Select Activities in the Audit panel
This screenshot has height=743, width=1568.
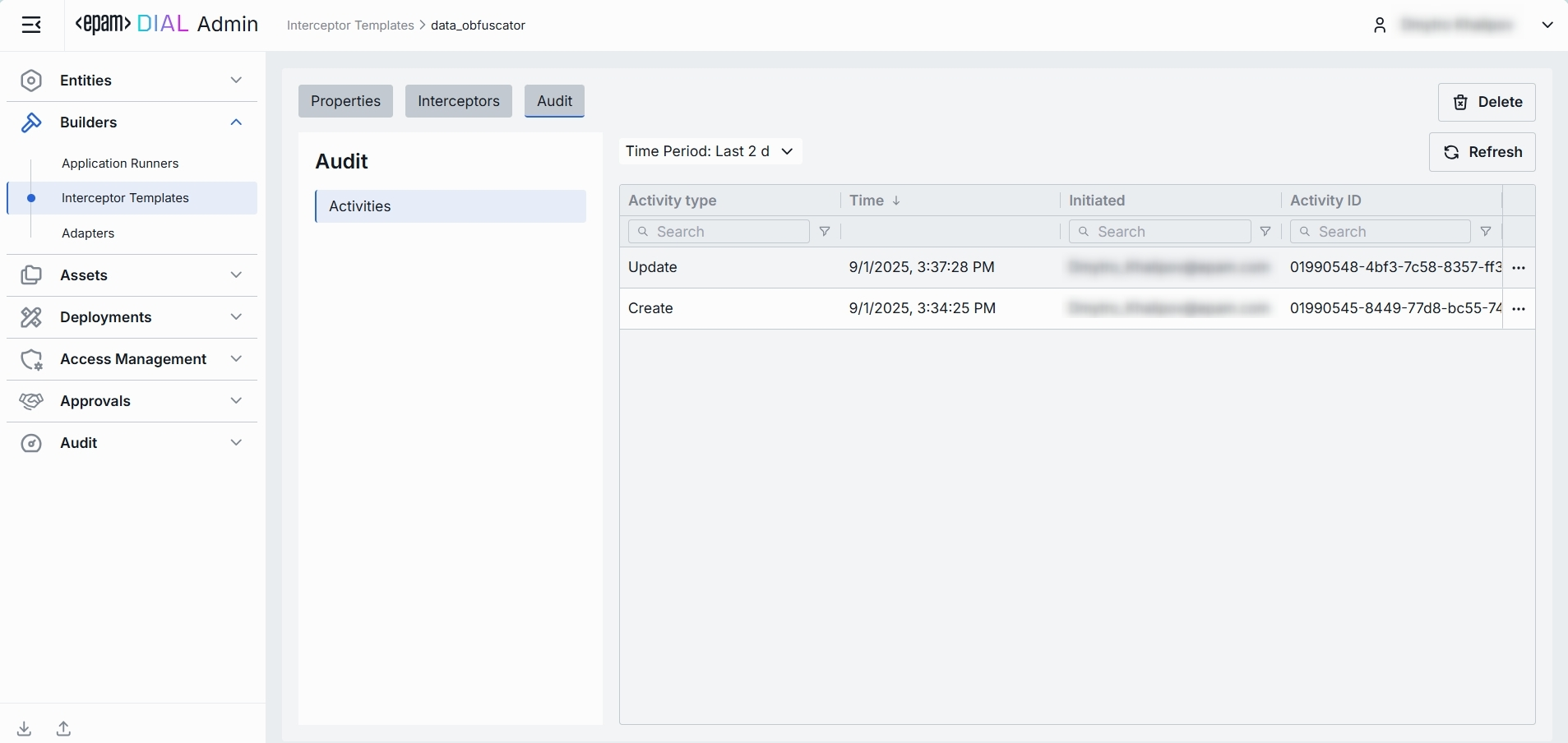tap(451, 206)
